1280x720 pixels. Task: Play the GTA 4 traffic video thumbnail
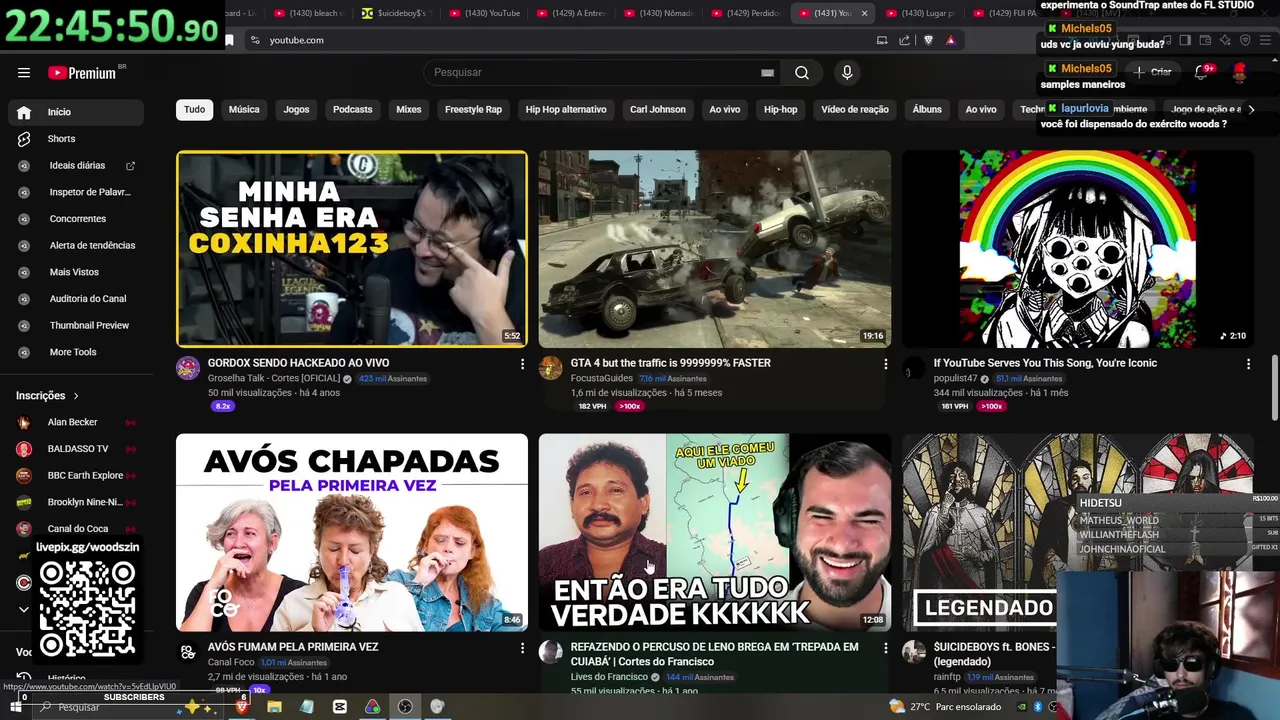click(x=714, y=249)
